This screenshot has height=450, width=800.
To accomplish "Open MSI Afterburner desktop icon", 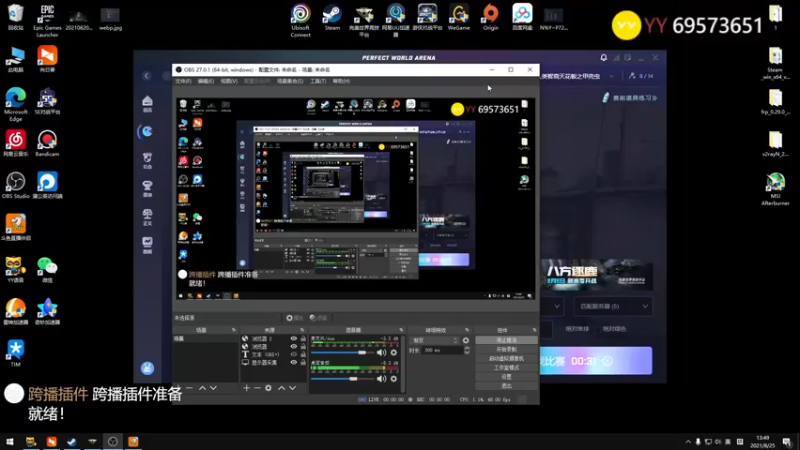I will tap(775, 189).
